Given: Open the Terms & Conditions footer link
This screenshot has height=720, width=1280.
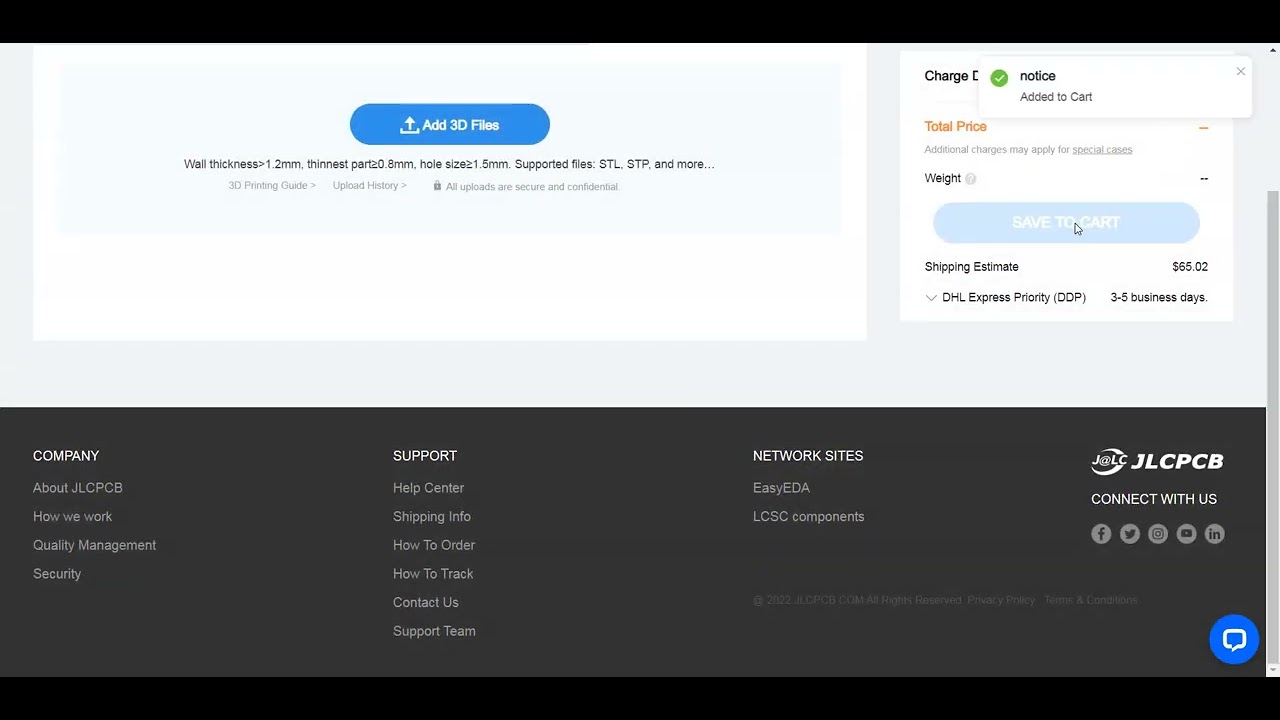Looking at the screenshot, I should tap(1090, 600).
